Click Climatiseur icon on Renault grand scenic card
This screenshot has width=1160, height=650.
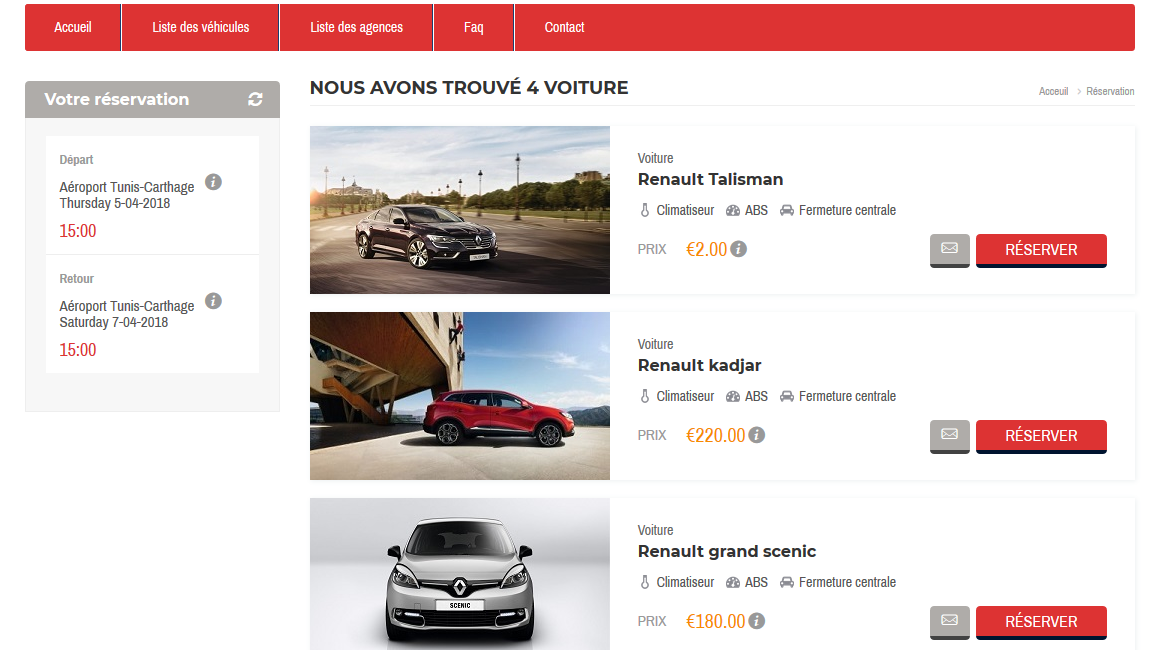pos(644,583)
